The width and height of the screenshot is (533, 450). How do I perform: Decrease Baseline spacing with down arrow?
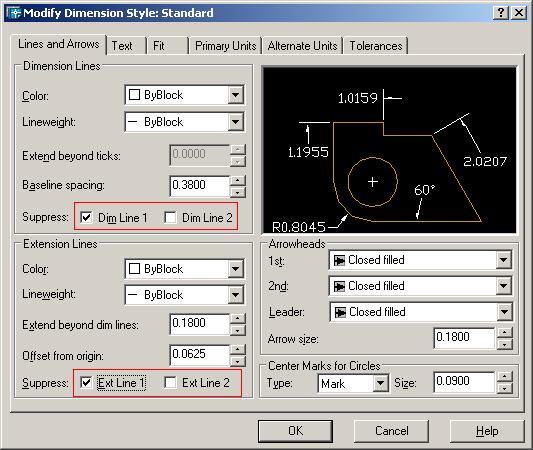pos(238,192)
